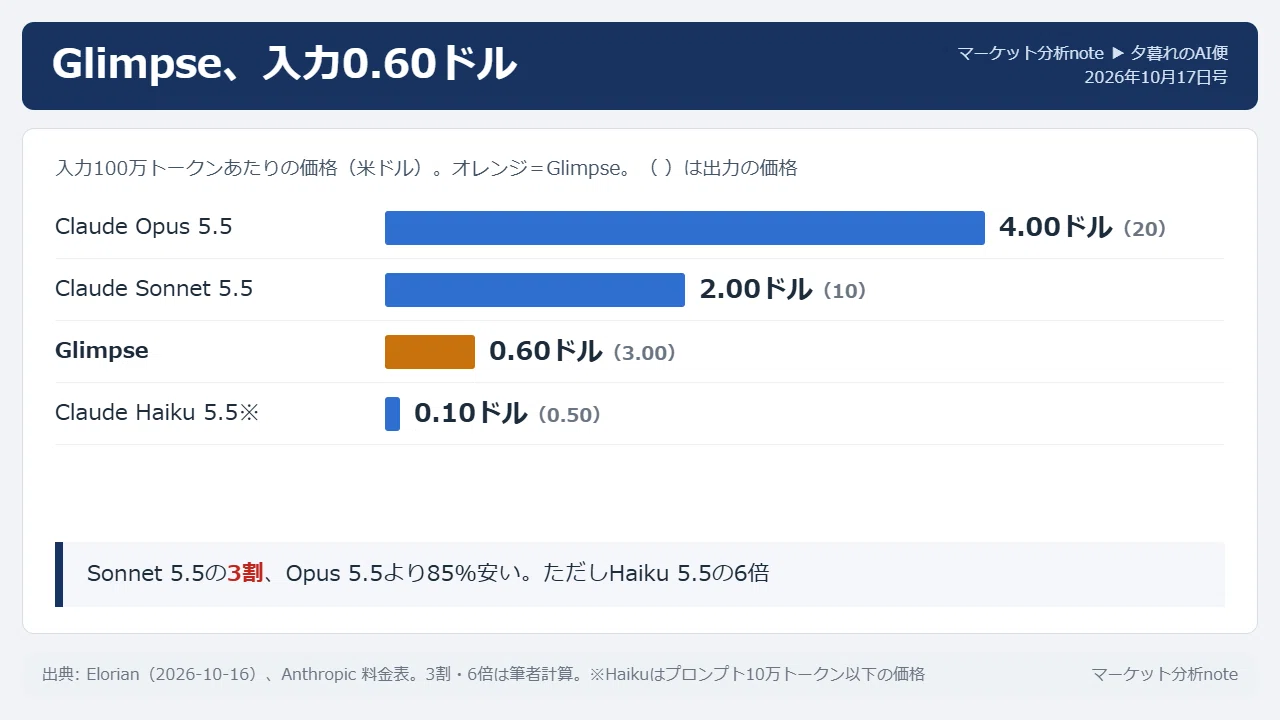Screen dimensions: 1280x720
Task: Select the "4.00ドル" price value
Action: [x=1055, y=227]
